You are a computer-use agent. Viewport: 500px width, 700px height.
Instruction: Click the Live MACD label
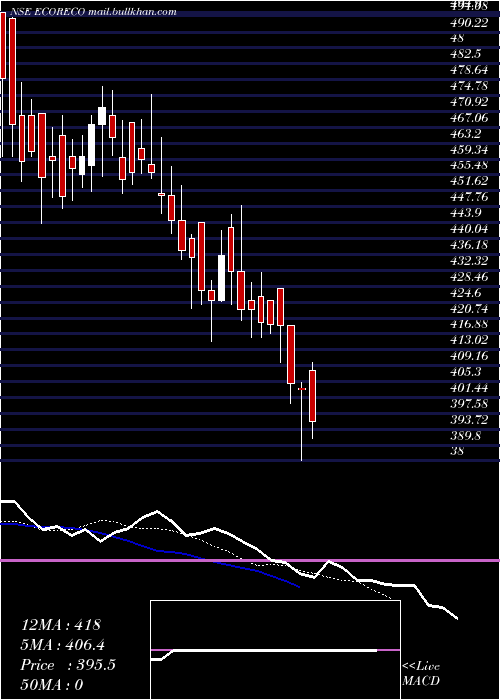click(x=421, y=673)
